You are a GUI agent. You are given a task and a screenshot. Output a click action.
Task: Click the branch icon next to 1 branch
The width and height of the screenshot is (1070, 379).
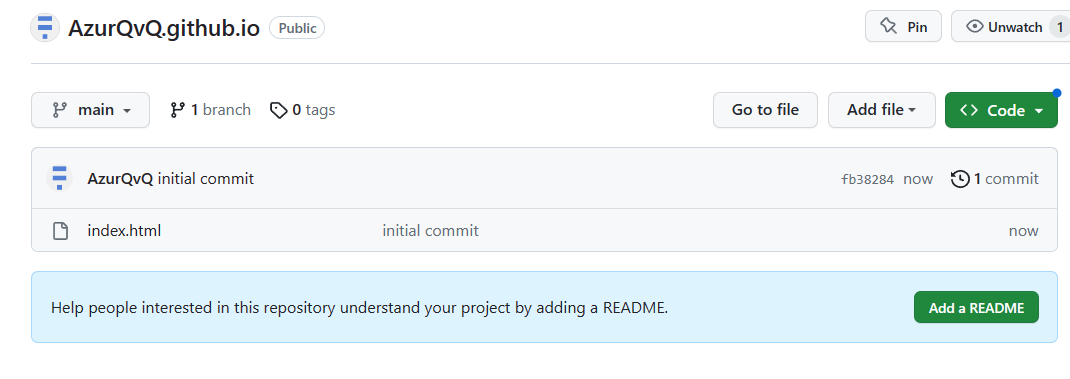pos(177,110)
